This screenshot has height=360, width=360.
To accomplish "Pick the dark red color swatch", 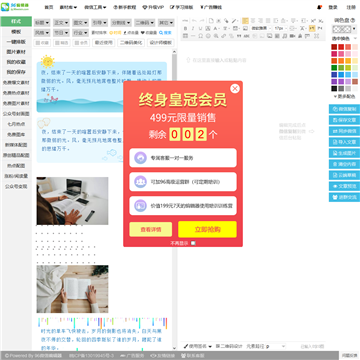I will click(334, 47).
